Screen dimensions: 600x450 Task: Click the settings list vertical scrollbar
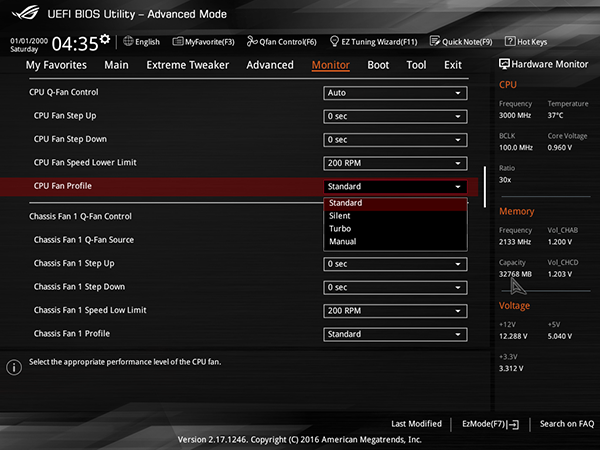(x=485, y=187)
